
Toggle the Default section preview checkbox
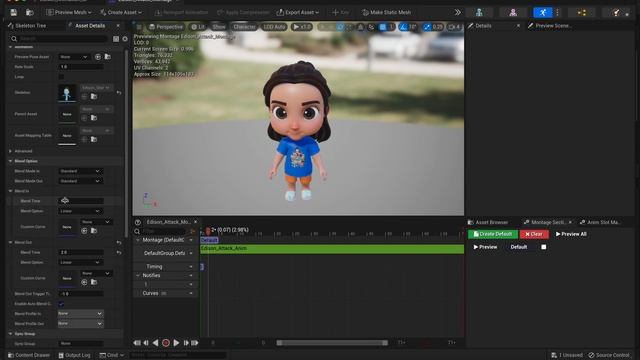tap(544, 247)
